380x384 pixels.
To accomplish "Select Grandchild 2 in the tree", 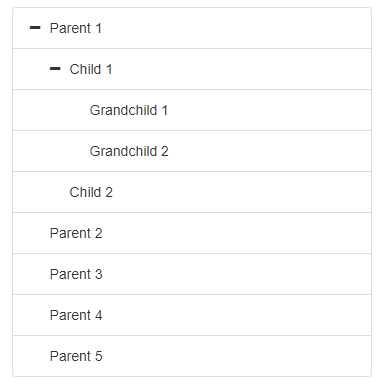I will [192, 151].
